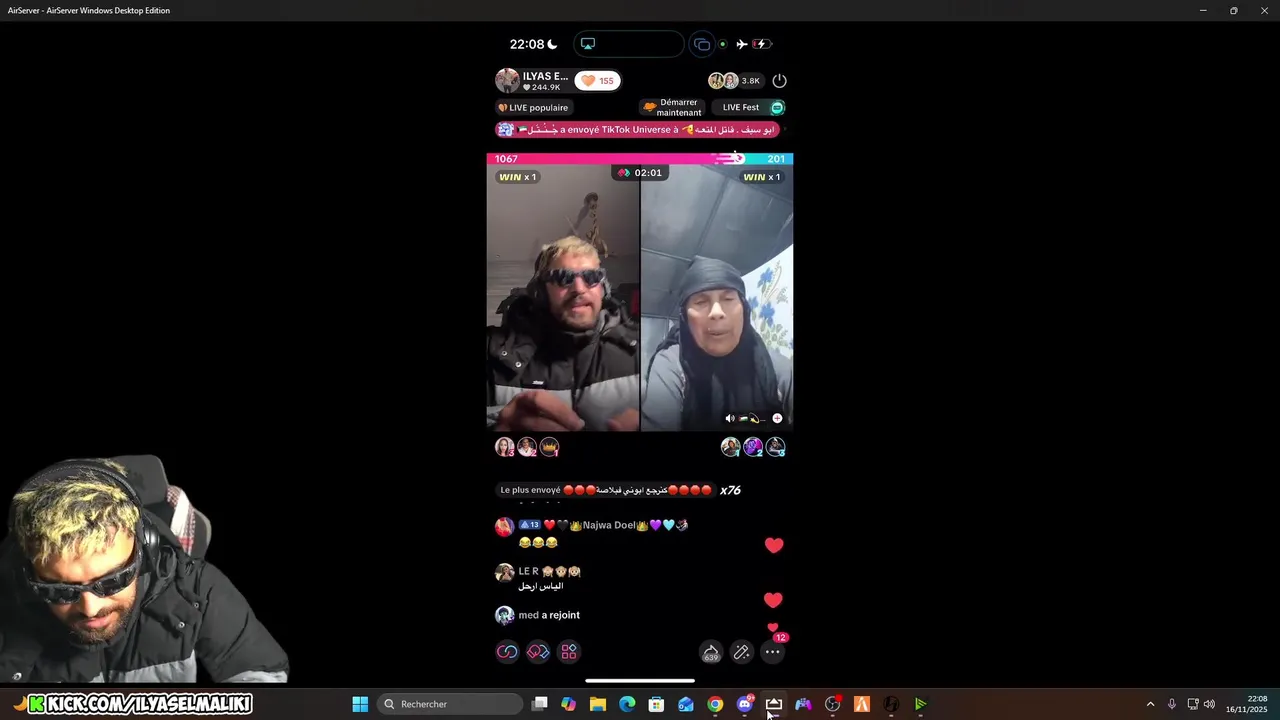1280x720 pixels.
Task: Tap the co-host link rings icon
Action: (x=507, y=652)
